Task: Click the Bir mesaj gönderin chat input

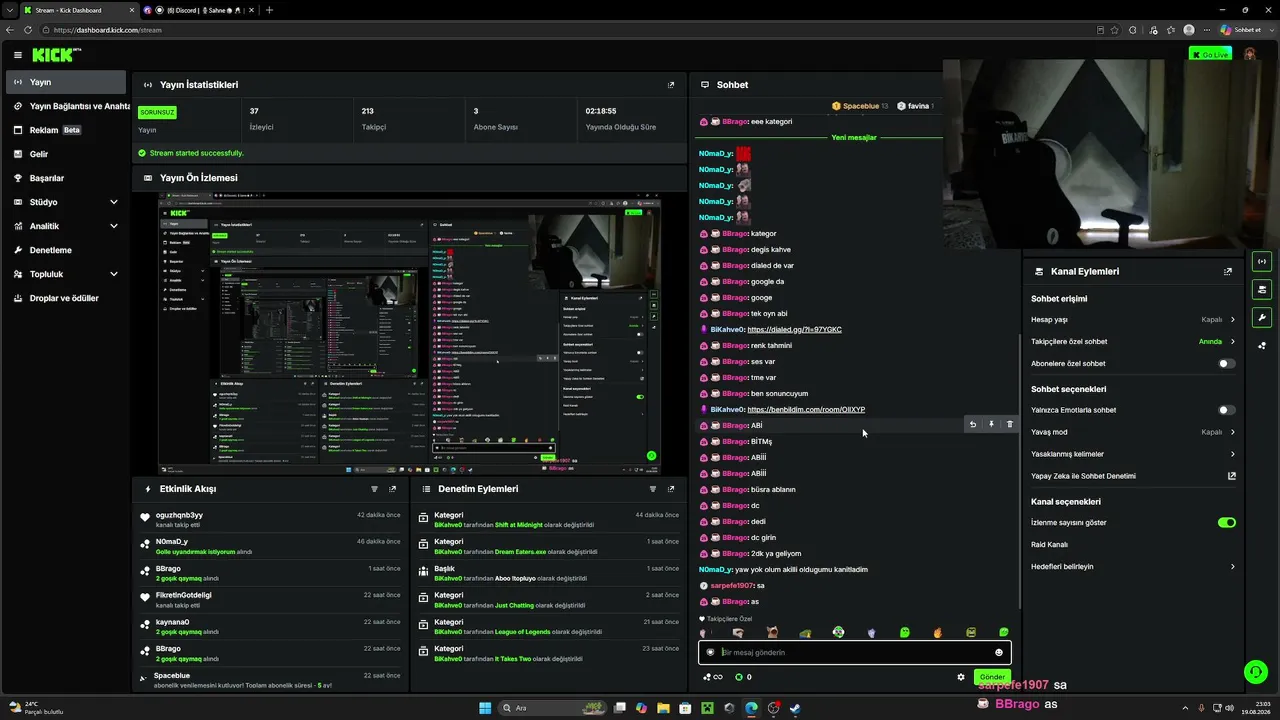Action: coord(855,652)
